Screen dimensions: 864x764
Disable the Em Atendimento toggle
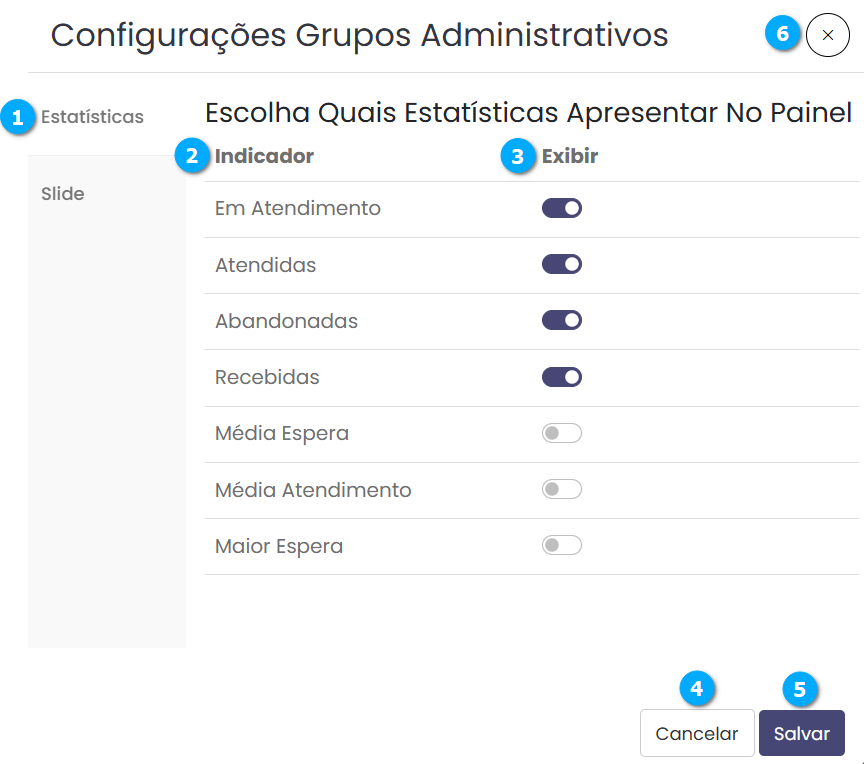pyautogui.click(x=562, y=208)
